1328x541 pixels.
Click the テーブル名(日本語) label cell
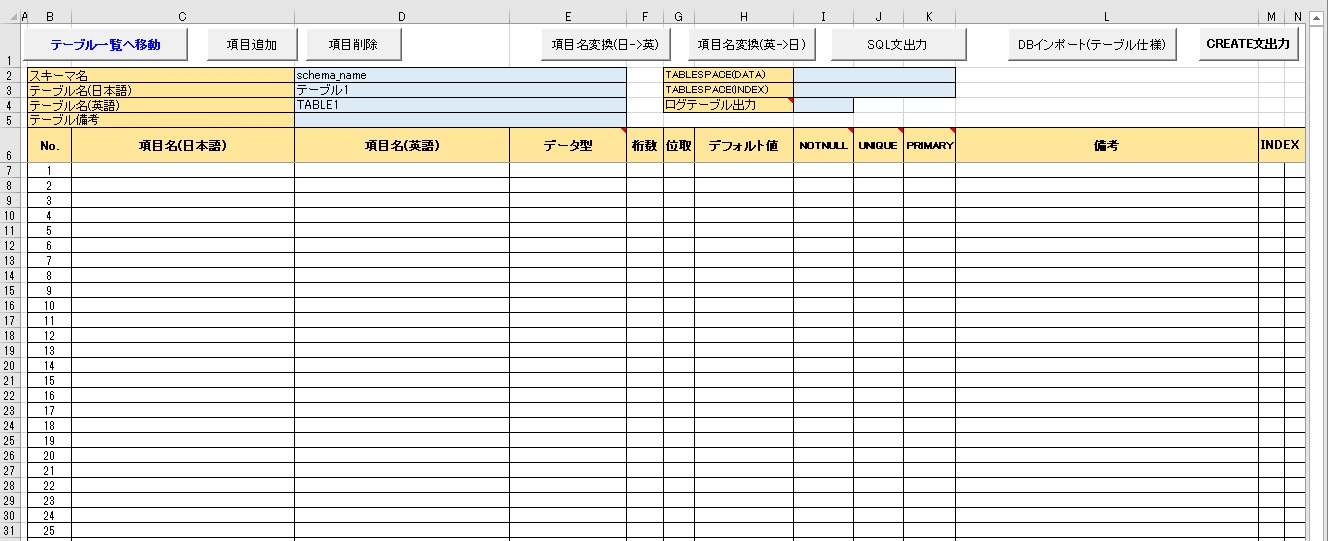[160, 90]
